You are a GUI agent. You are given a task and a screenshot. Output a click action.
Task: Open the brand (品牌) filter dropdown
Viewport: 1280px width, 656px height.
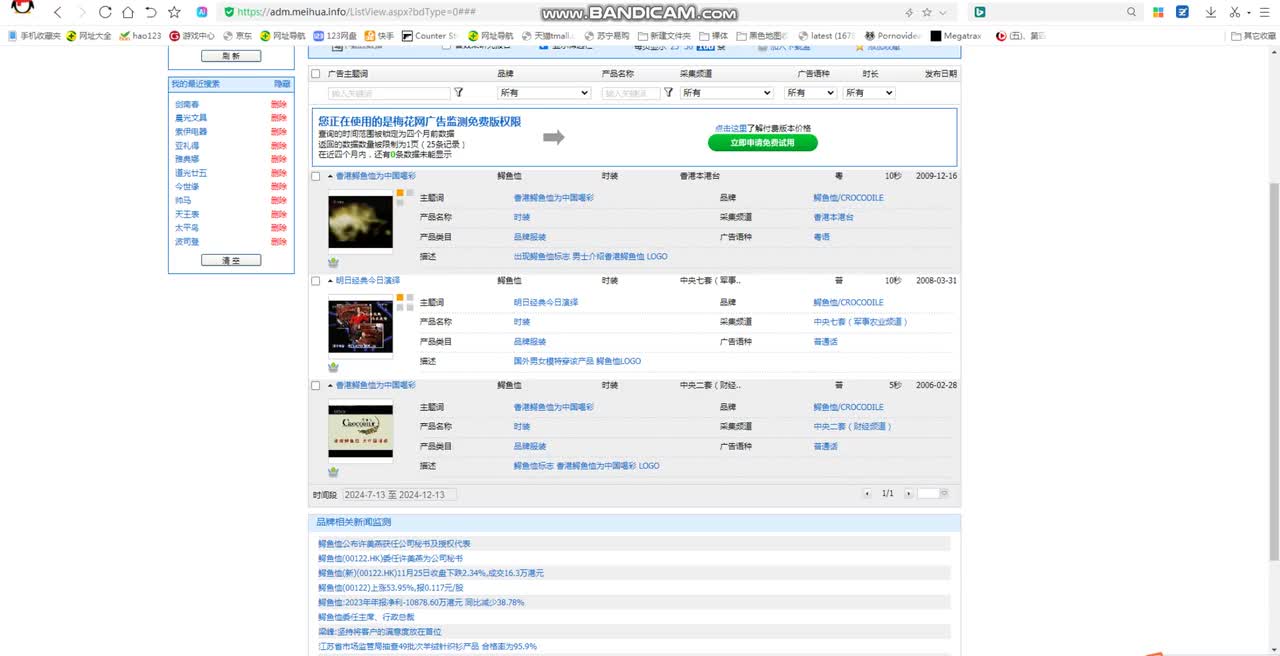click(x=544, y=92)
